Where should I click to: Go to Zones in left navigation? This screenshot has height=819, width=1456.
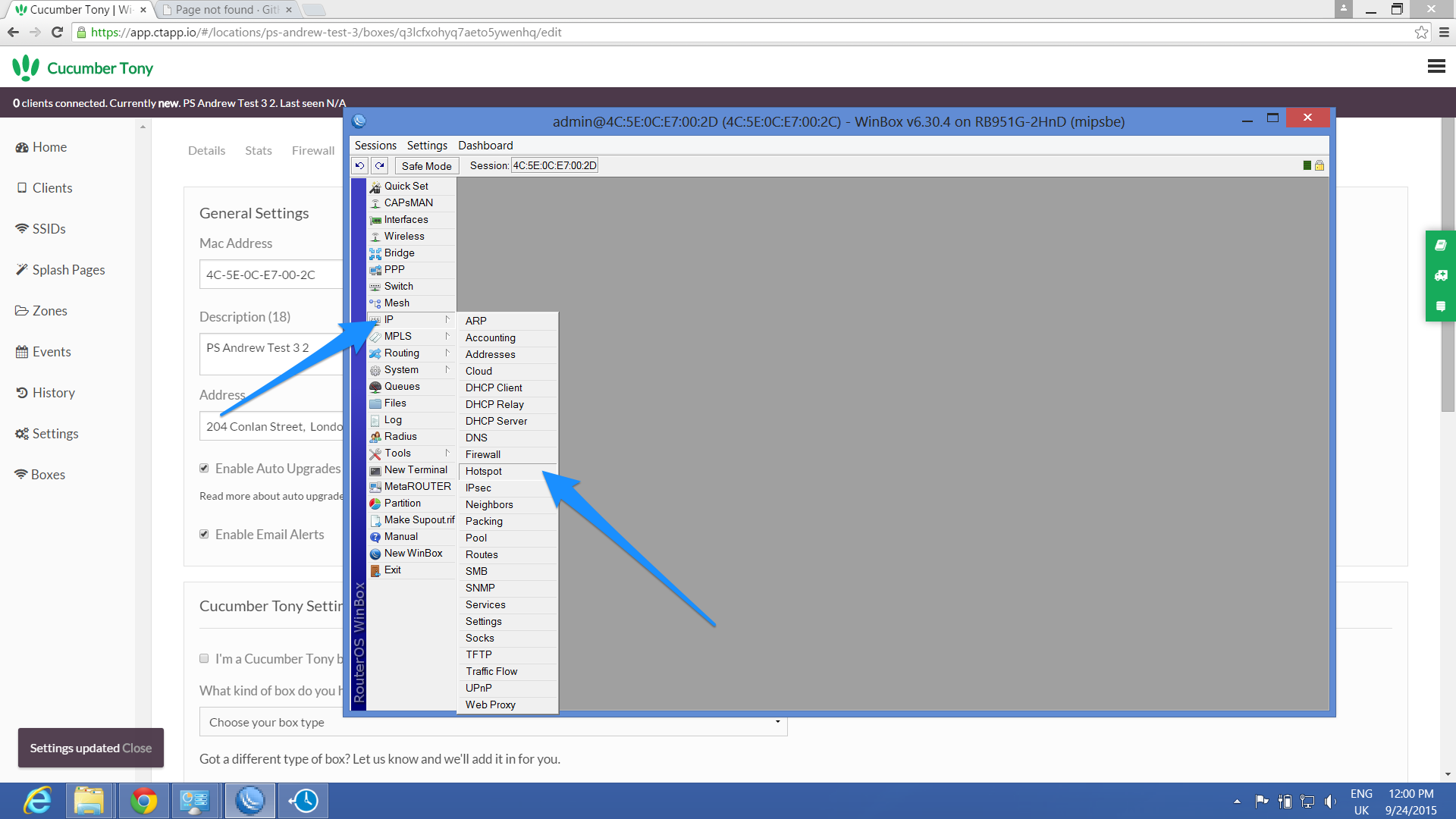[x=42, y=310]
